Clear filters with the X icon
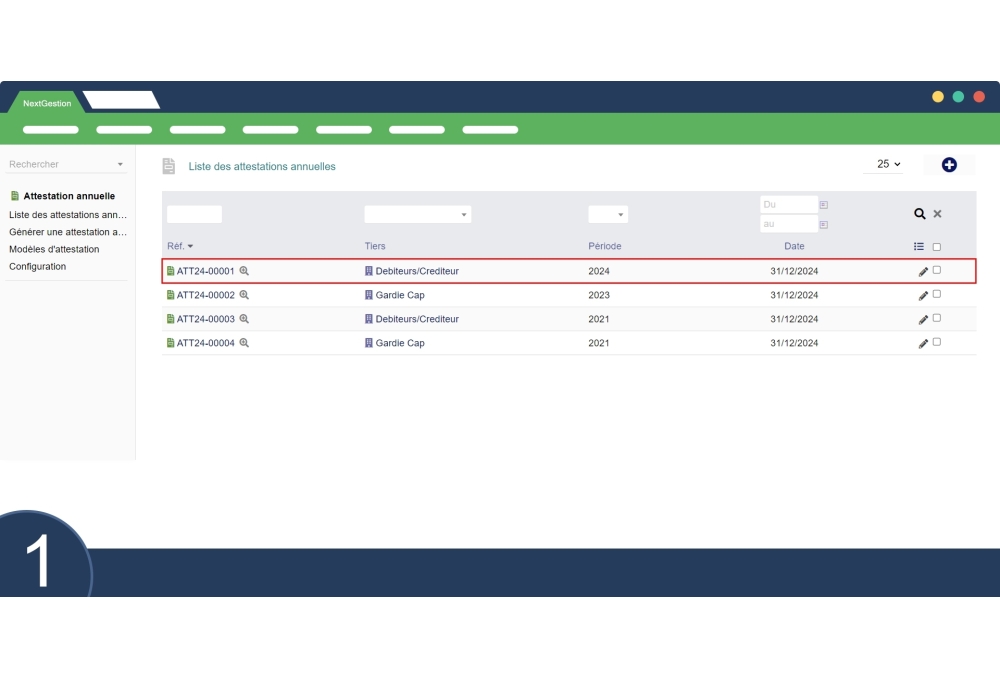 [937, 214]
